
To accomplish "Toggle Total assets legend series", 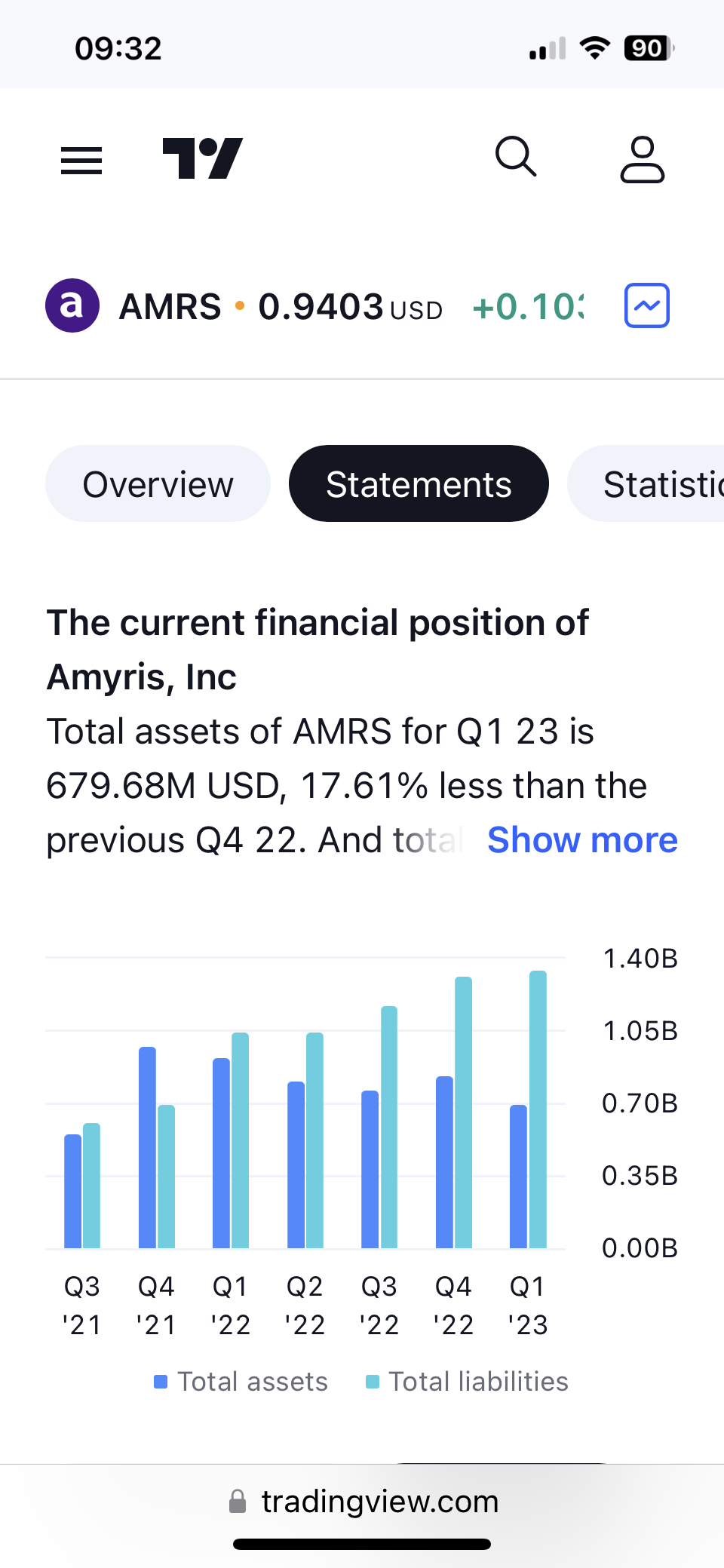I will click(x=241, y=1382).
